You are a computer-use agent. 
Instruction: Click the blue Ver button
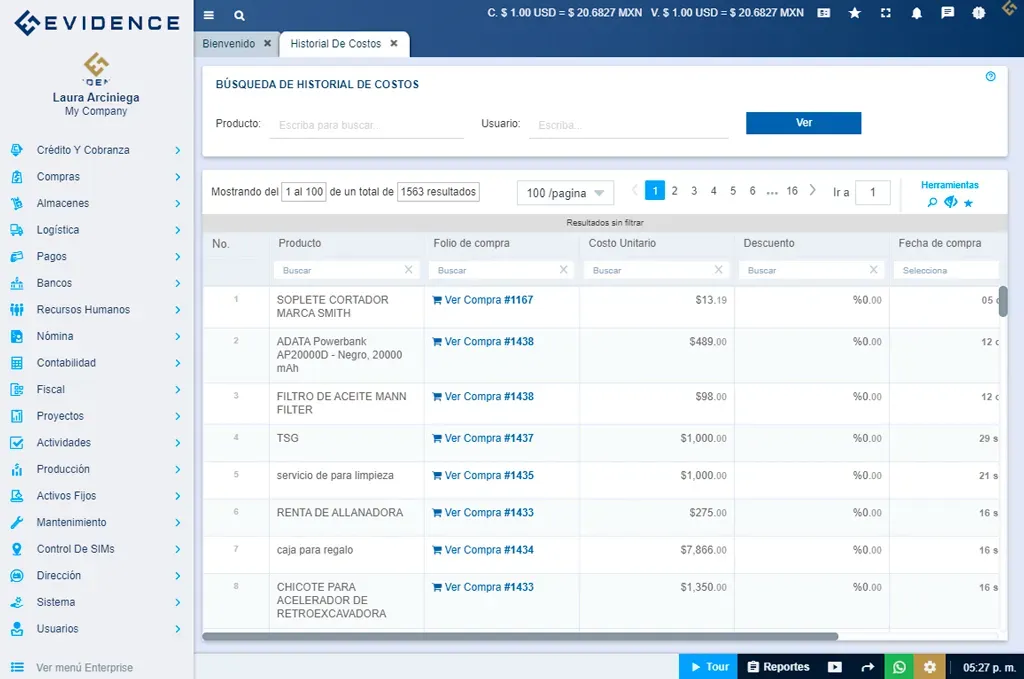pos(803,122)
